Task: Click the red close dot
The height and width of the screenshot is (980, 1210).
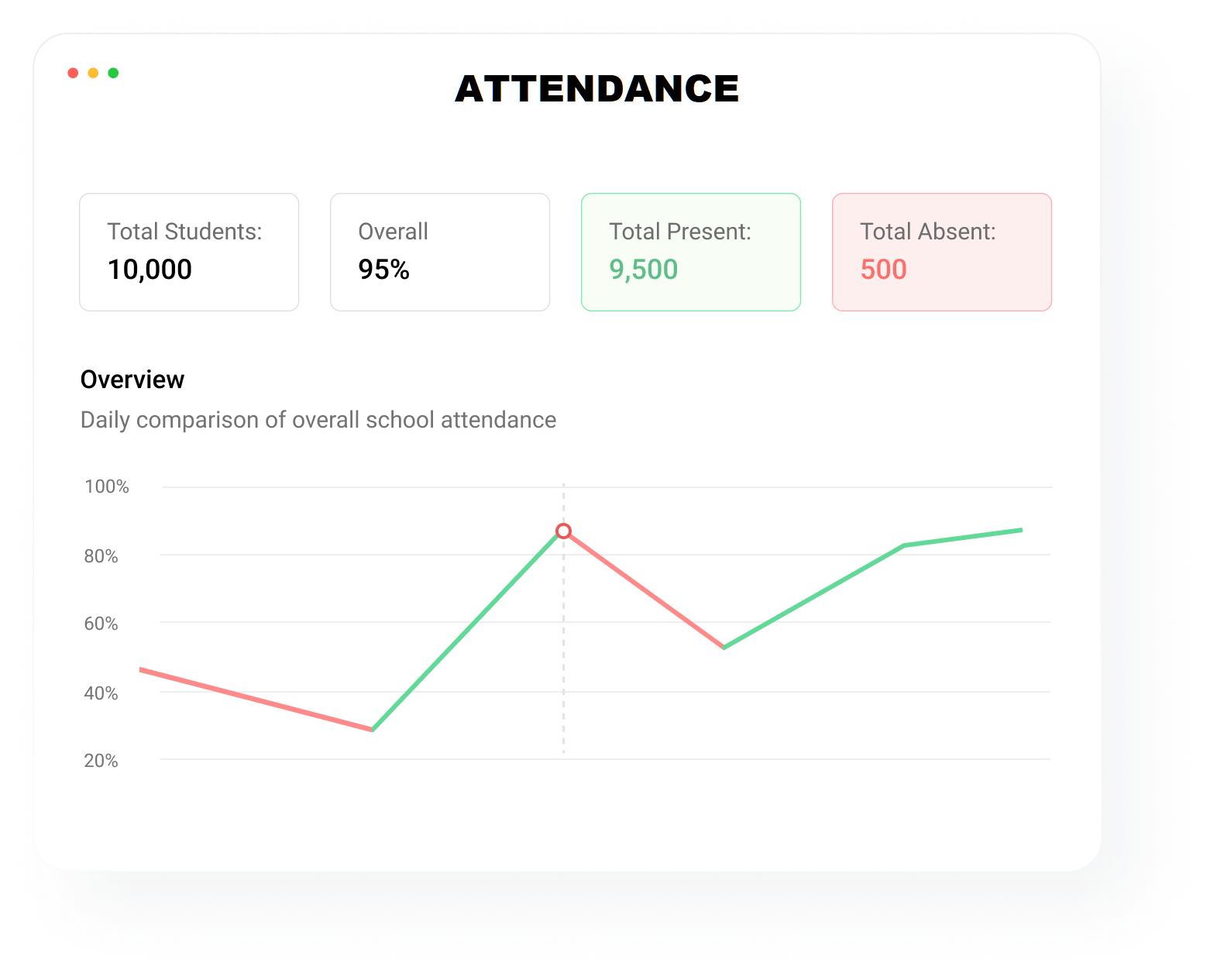Action: [73, 73]
